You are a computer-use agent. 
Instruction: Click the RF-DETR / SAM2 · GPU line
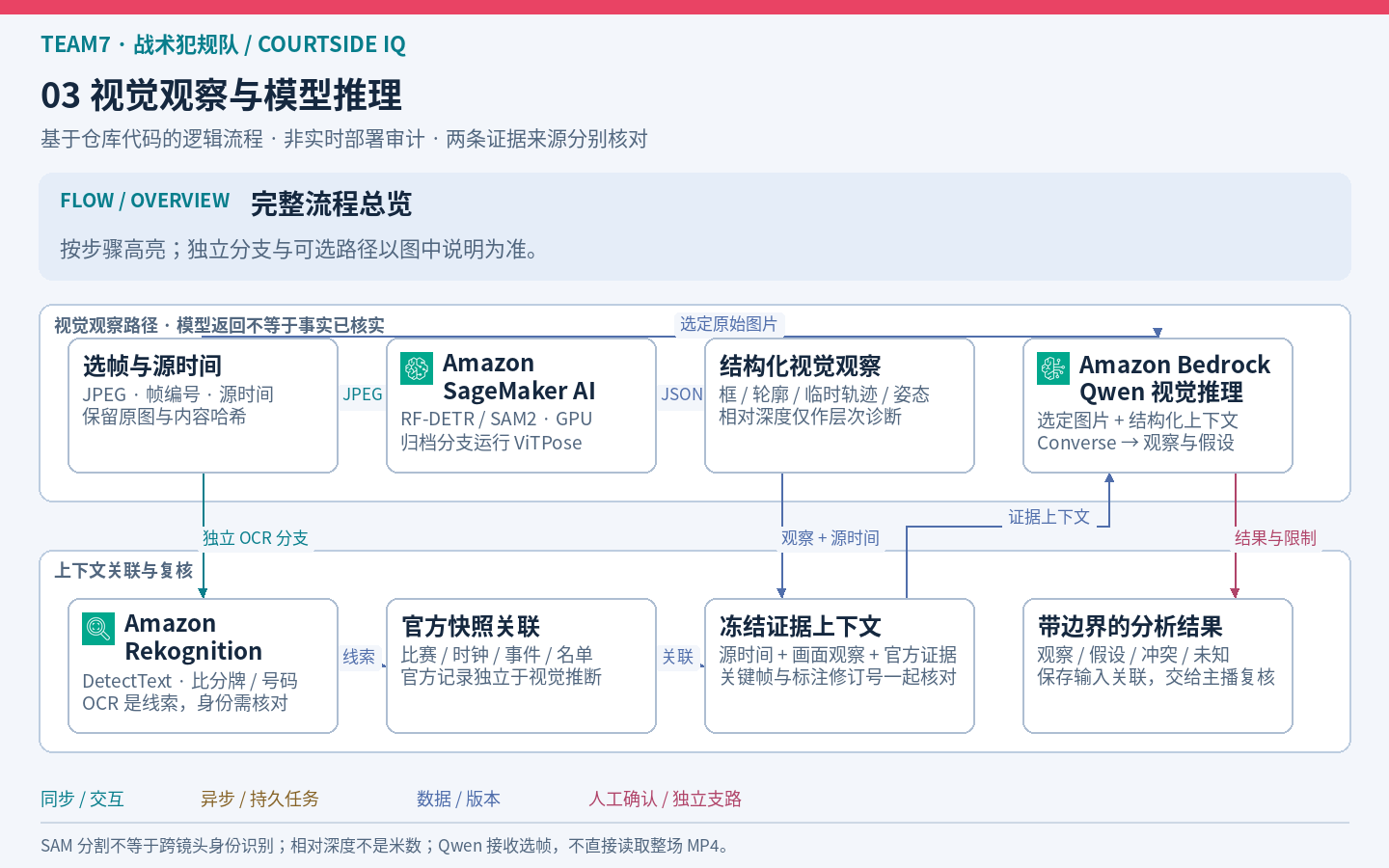pos(497,420)
